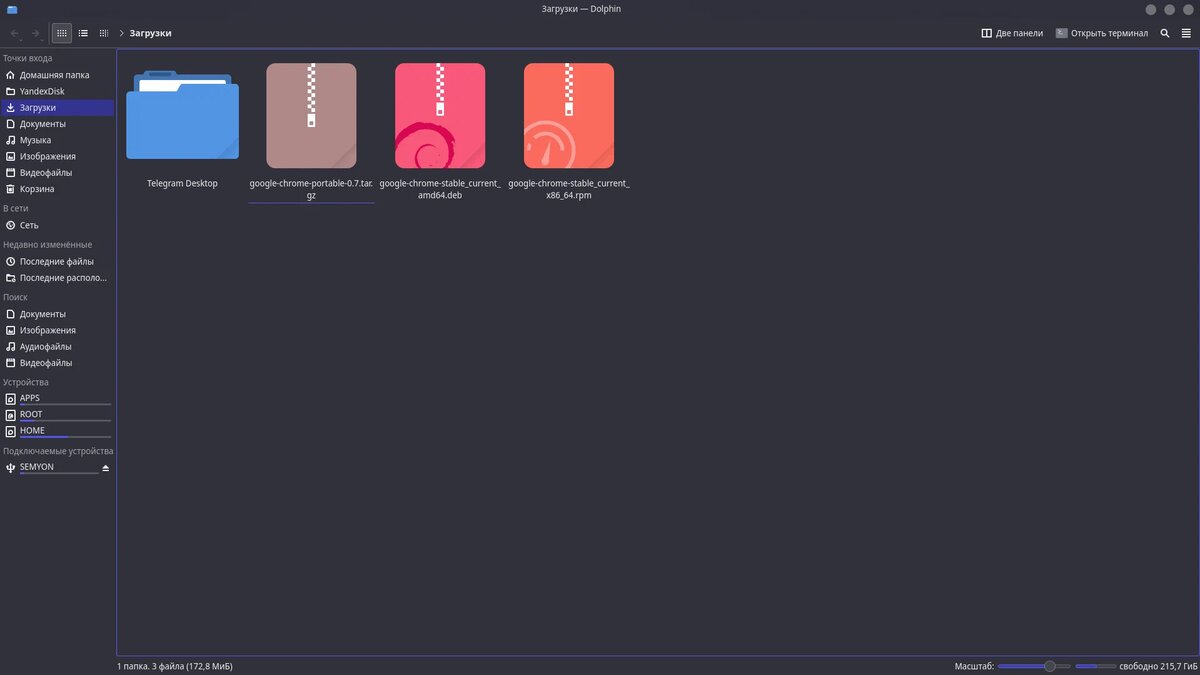Click the "Масштаб:" label

pos(974,666)
